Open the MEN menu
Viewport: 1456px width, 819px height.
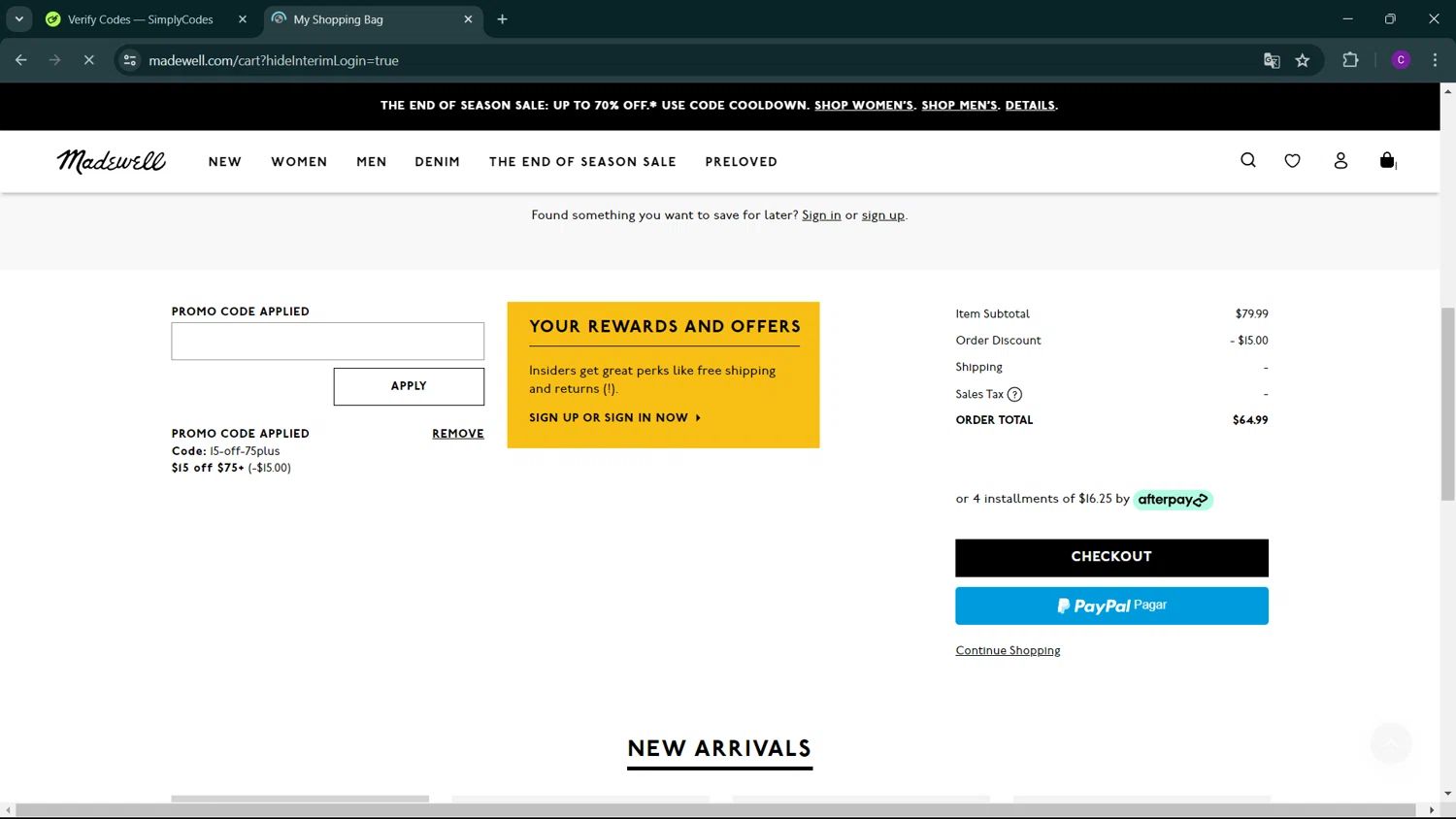pos(372,162)
